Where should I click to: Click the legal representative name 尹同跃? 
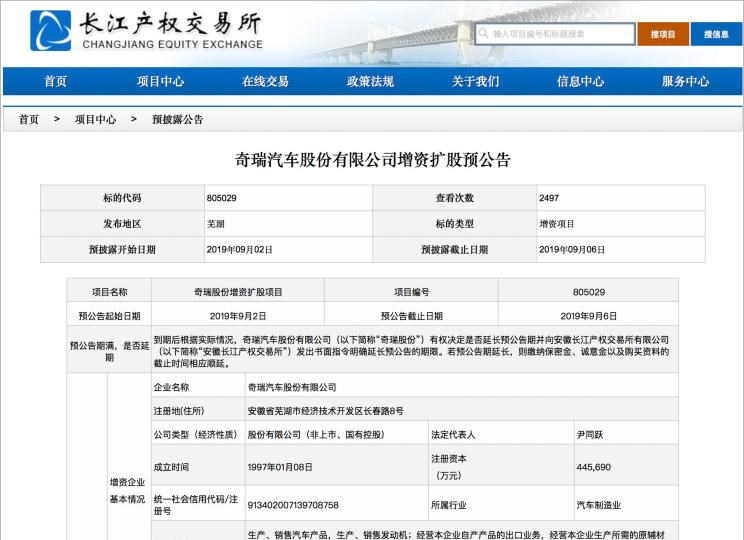point(590,434)
